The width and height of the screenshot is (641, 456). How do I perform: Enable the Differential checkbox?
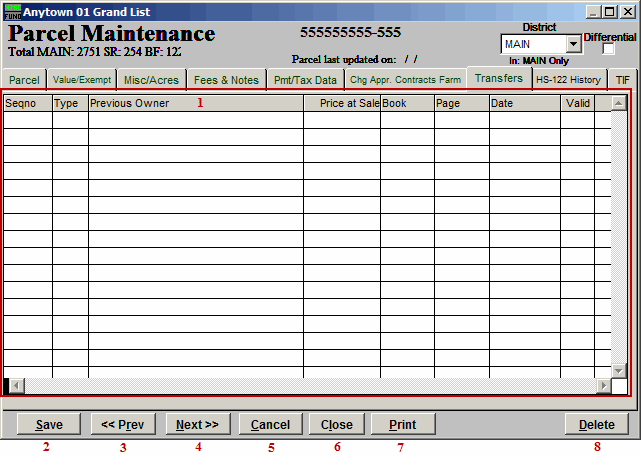(609, 49)
